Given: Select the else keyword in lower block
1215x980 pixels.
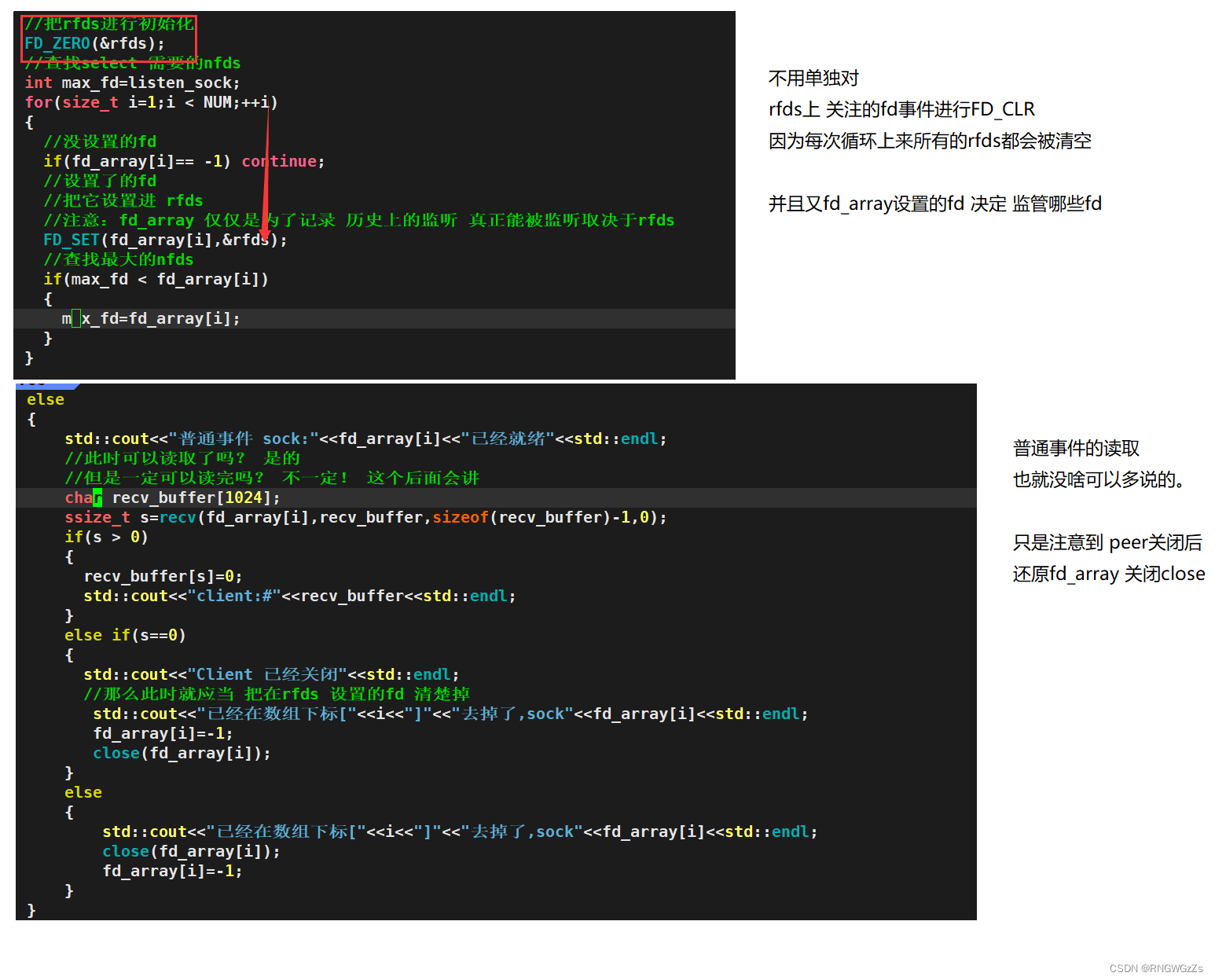Looking at the screenshot, I should point(45,399).
